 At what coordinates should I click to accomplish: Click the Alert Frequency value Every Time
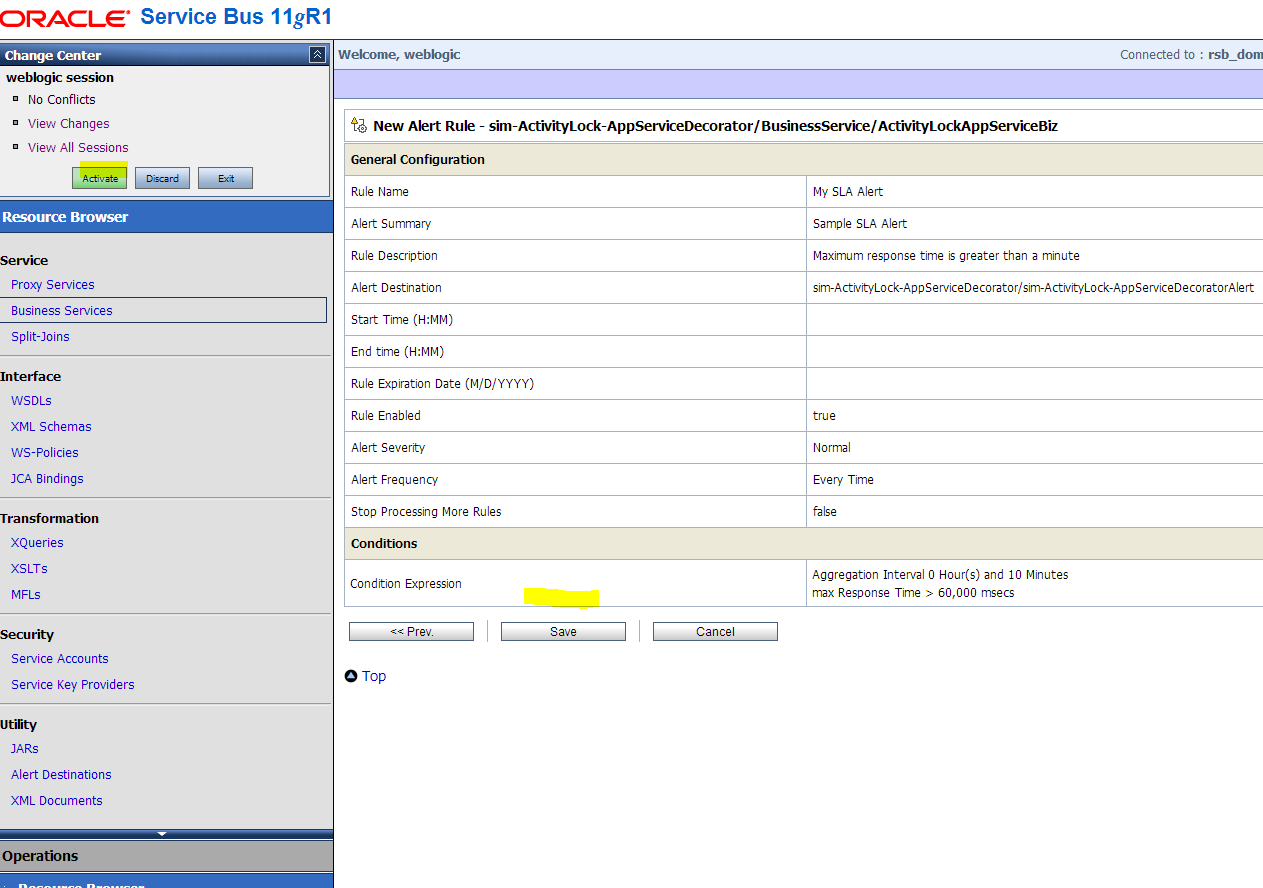coord(843,480)
